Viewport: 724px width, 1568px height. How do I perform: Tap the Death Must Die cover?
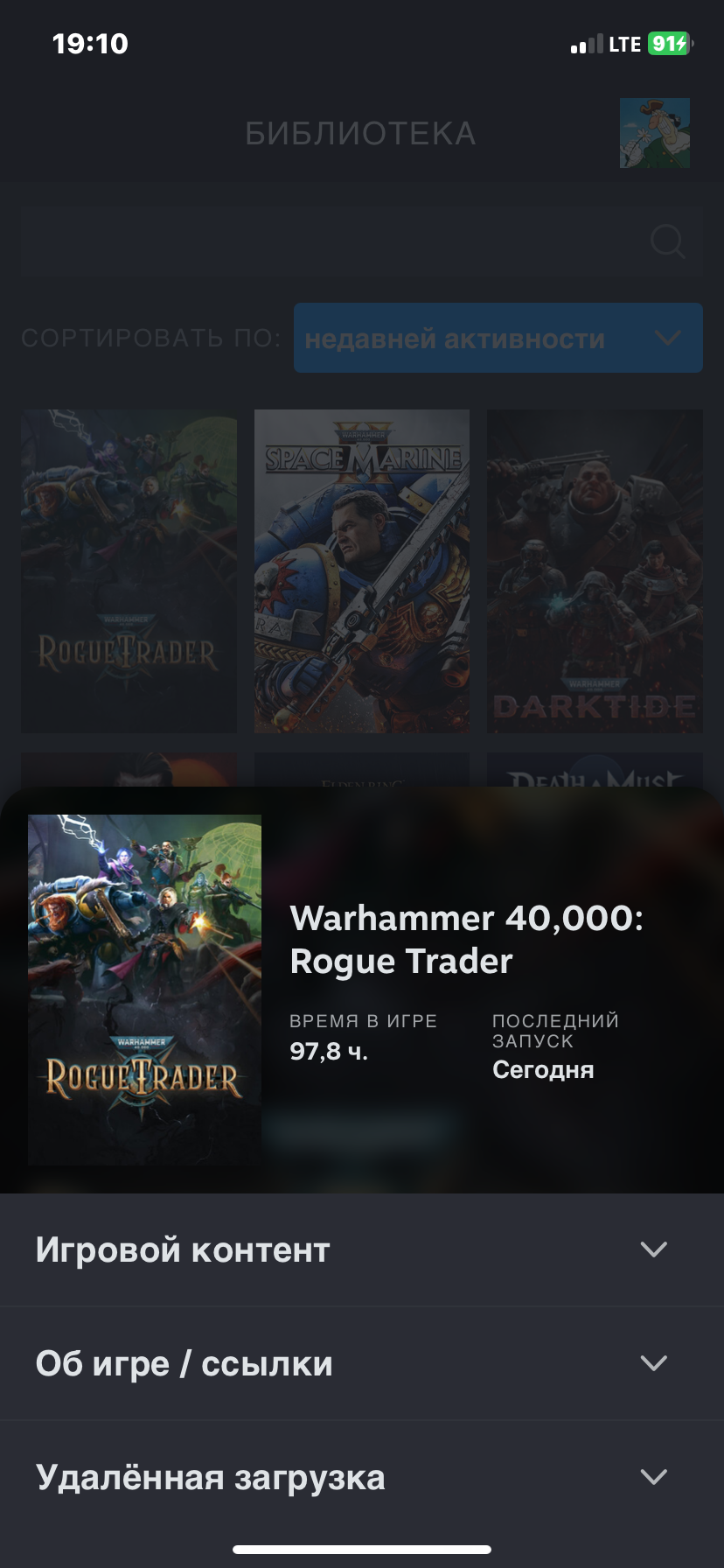point(595,770)
